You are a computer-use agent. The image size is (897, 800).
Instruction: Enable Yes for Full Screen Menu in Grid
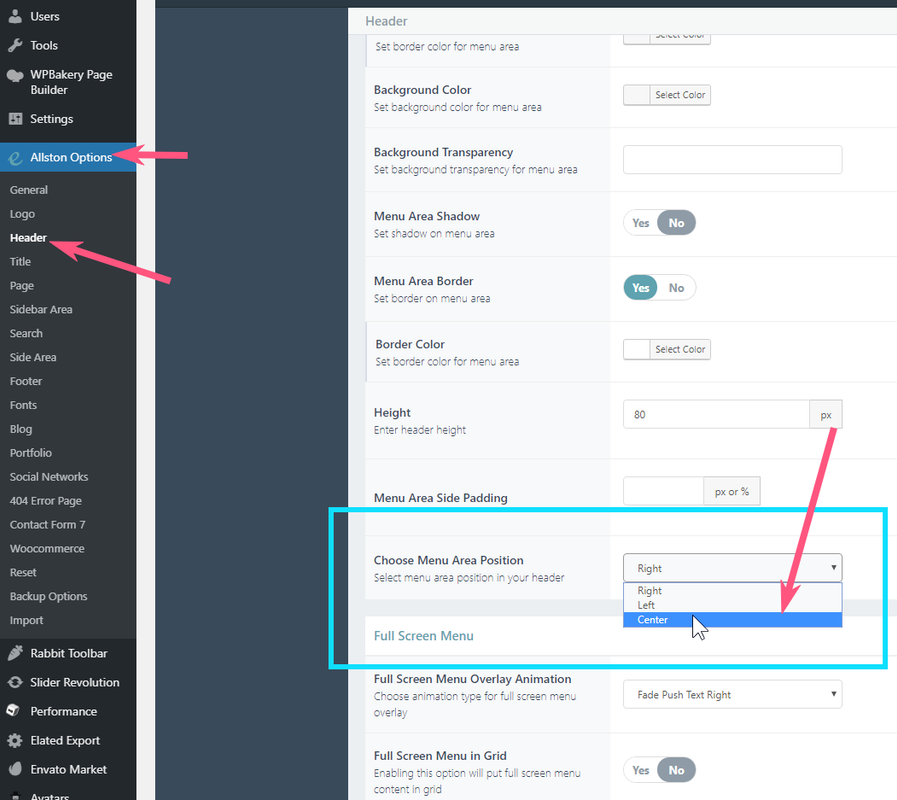point(640,770)
